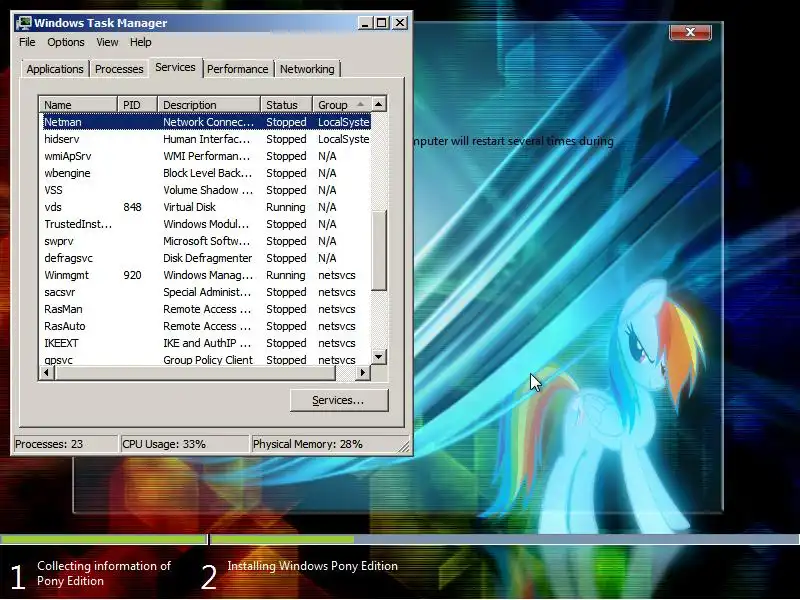Select the Services tab
800x600 pixels.
coord(175,67)
